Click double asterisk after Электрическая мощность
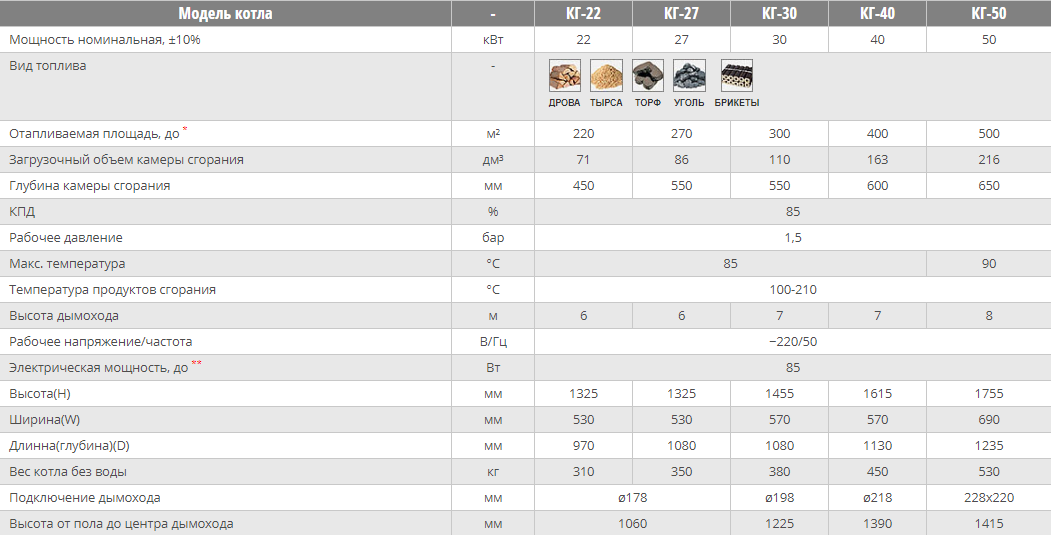 point(196,364)
